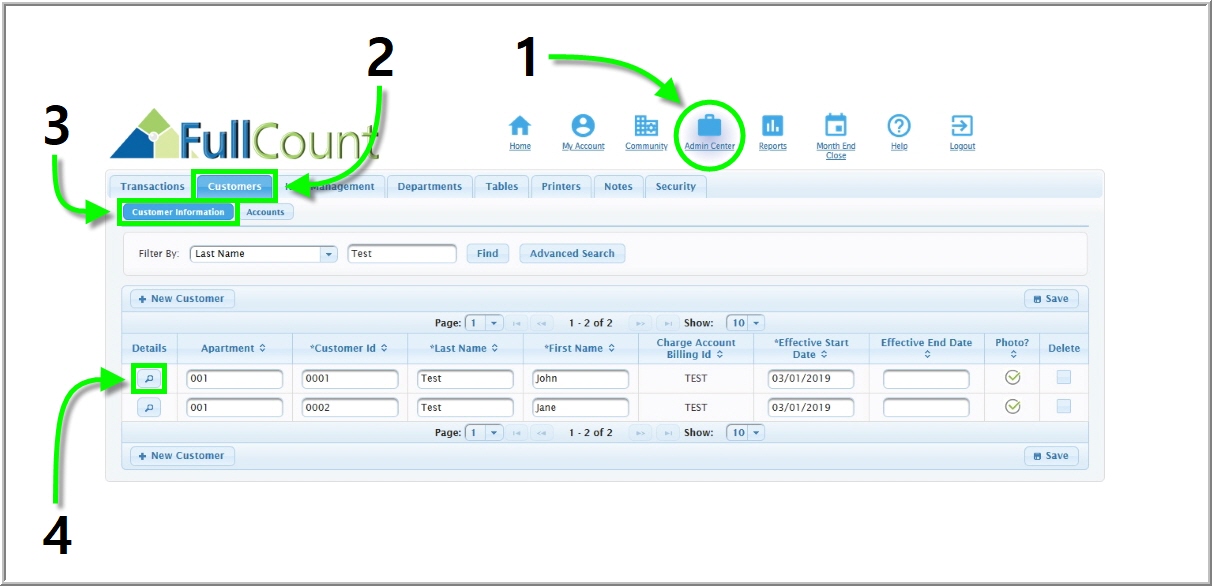Expand the Filter By Last Name dropdown
The width and height of the screenshot is (1212, 586).
coord(328,254)
